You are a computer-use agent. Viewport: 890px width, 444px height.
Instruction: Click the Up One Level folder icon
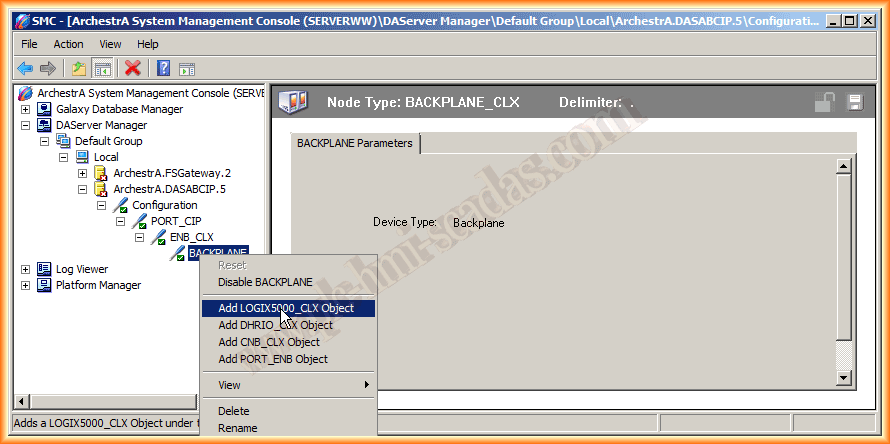point(78,68)
